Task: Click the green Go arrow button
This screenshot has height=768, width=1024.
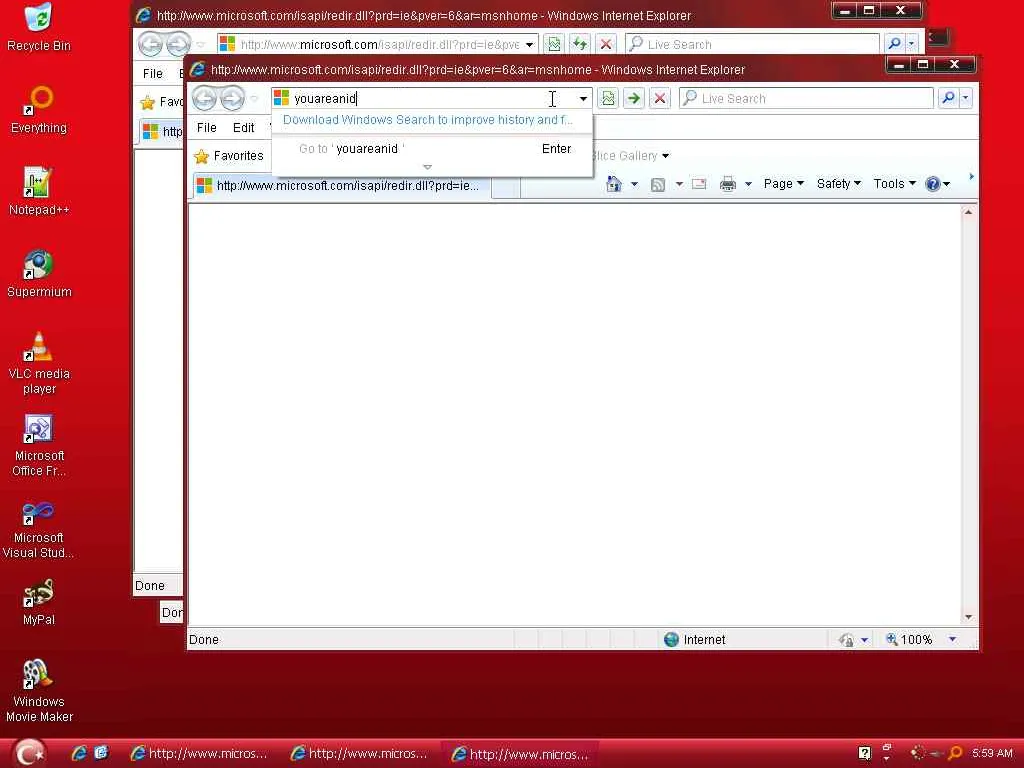Action: tap(633, 99)
